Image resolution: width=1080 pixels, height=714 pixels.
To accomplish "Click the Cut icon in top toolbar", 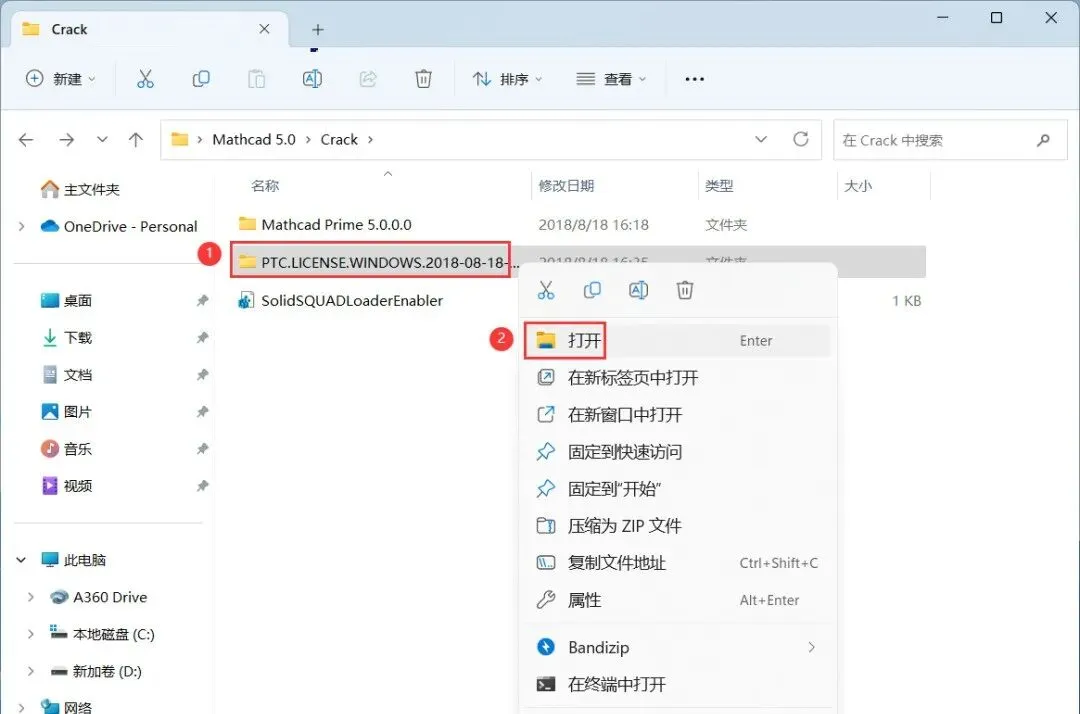I will pyautogui.click(x=145, y=79).
